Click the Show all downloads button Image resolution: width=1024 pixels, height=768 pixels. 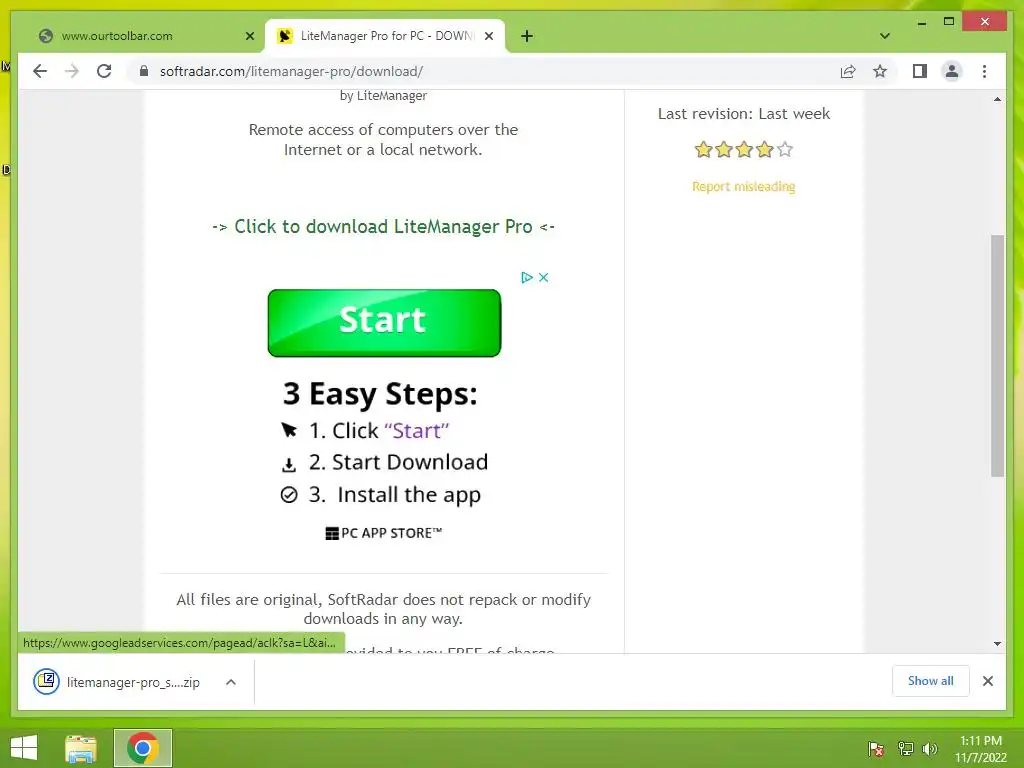931,681
